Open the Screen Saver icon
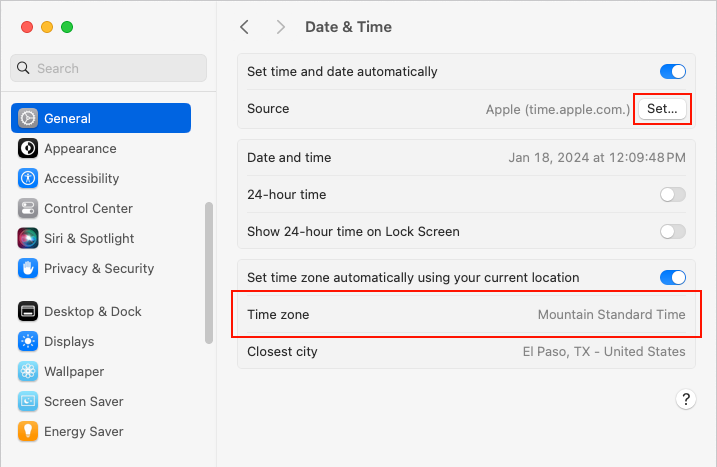The height and width of the screenshot is (467, 717). coord(28,401)
